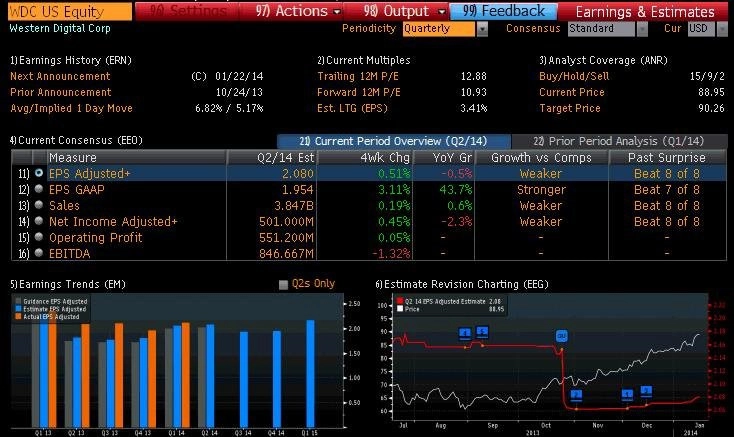Click Prior Announcement date 10/24/13
The width and height of the screenshot is (734, 437).
[239, 92]
